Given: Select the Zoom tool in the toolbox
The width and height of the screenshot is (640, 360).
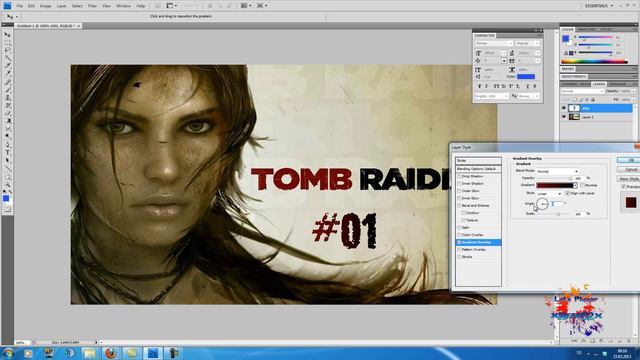Looking at the screenshot, I should pyautogui.click(x=7, y=184).
